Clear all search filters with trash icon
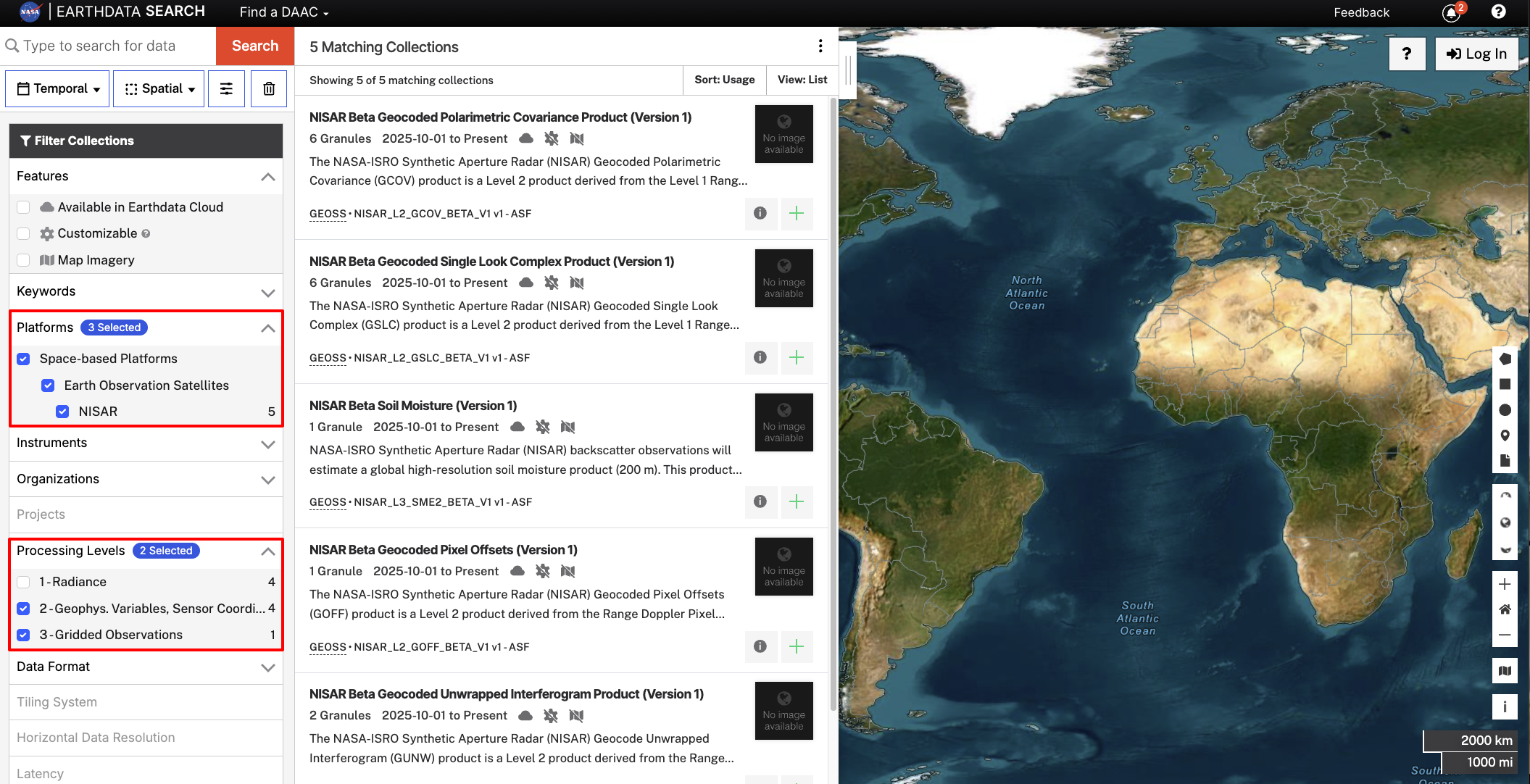 tap(269, 88)
